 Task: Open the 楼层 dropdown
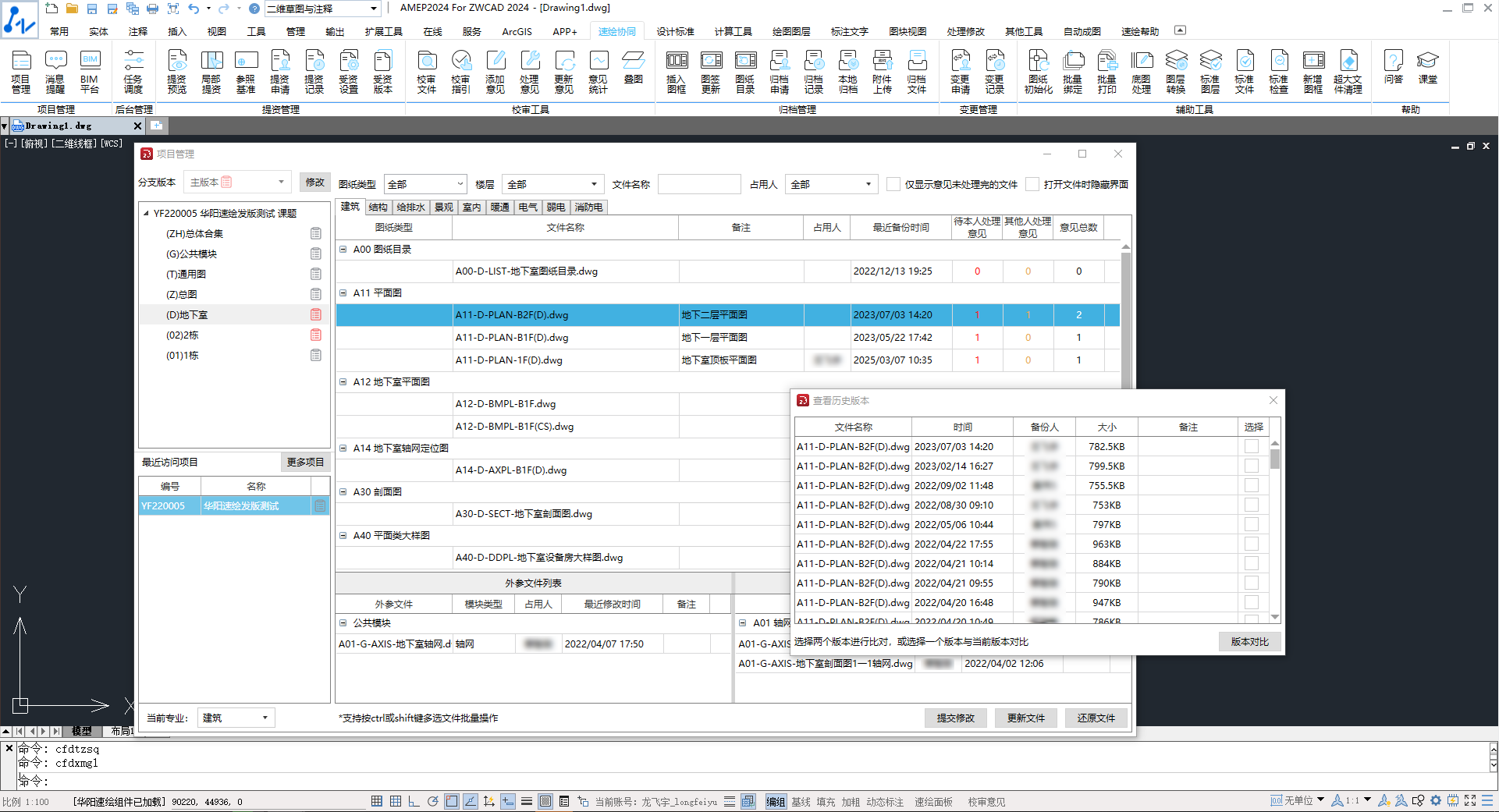[x=552, y=184]
